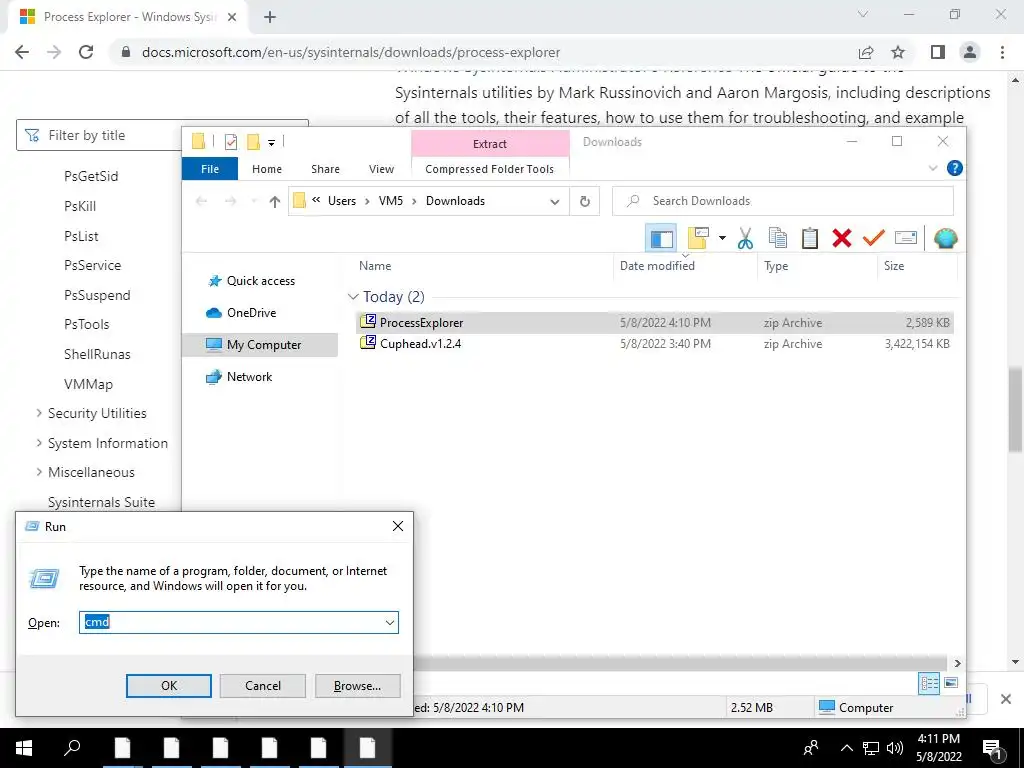Click Browse... in the Run dialog

pyautogui.click(x=357, y=686)
